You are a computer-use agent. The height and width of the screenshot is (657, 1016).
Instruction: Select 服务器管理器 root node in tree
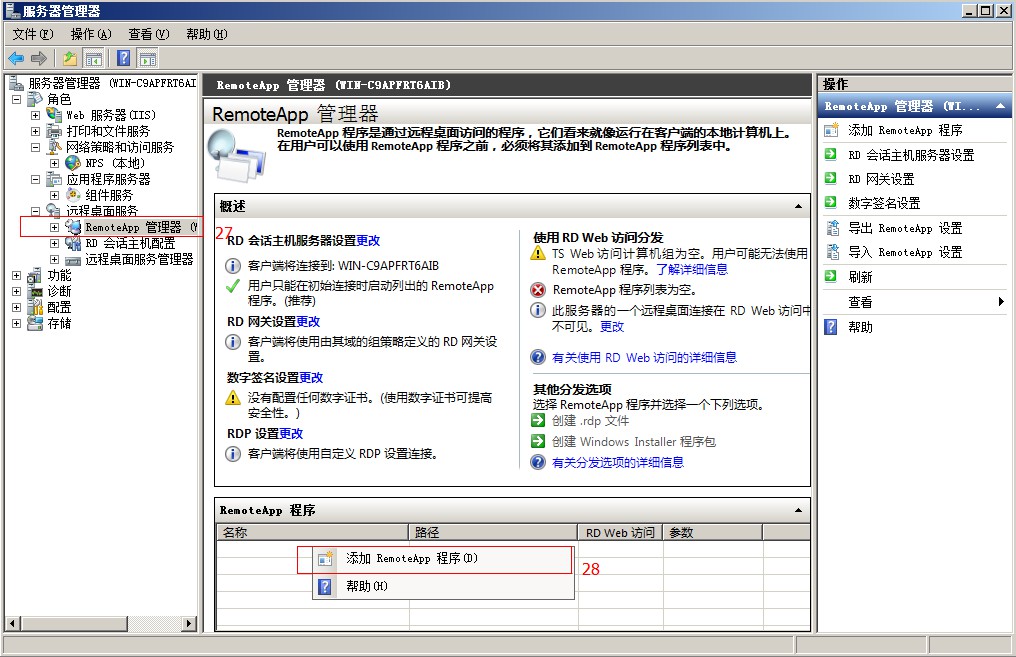111,83
